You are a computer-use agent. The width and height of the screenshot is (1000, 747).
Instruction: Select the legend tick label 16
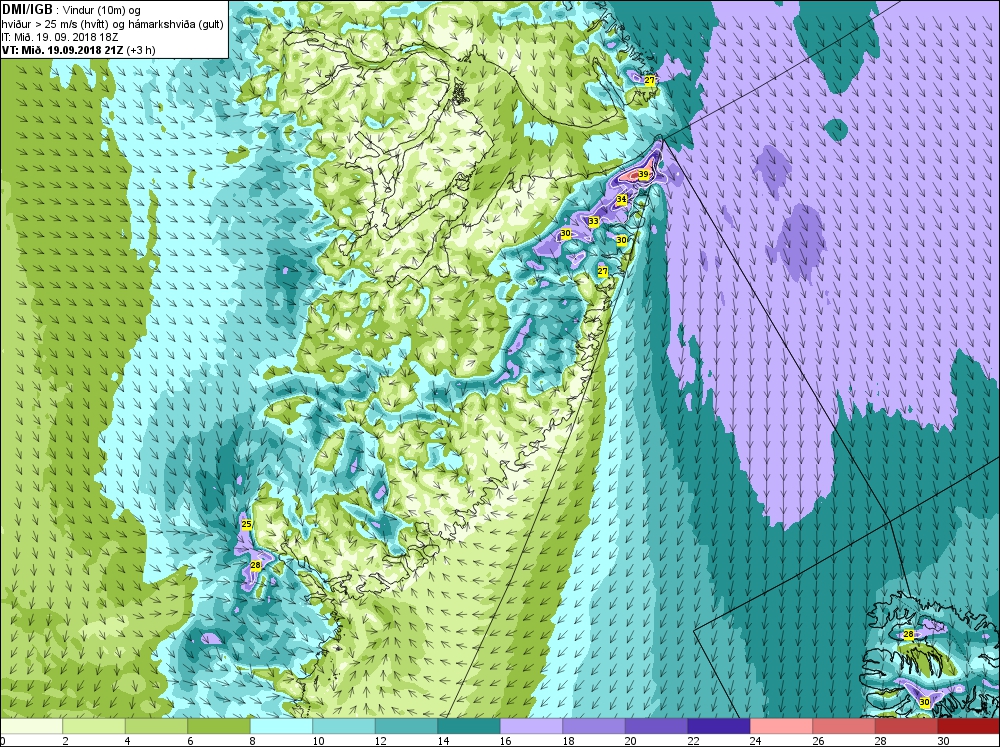pyautogui.click(x=506, y=741)
